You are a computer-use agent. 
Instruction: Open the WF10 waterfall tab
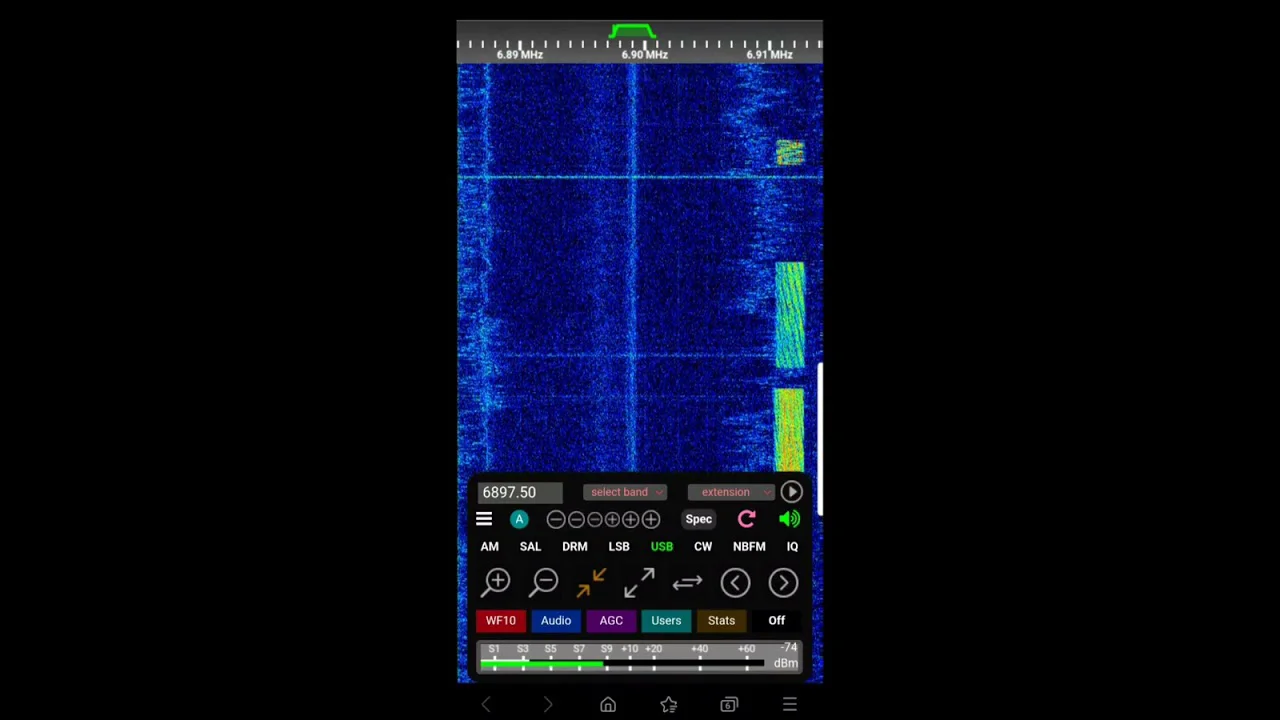point(501,621)
